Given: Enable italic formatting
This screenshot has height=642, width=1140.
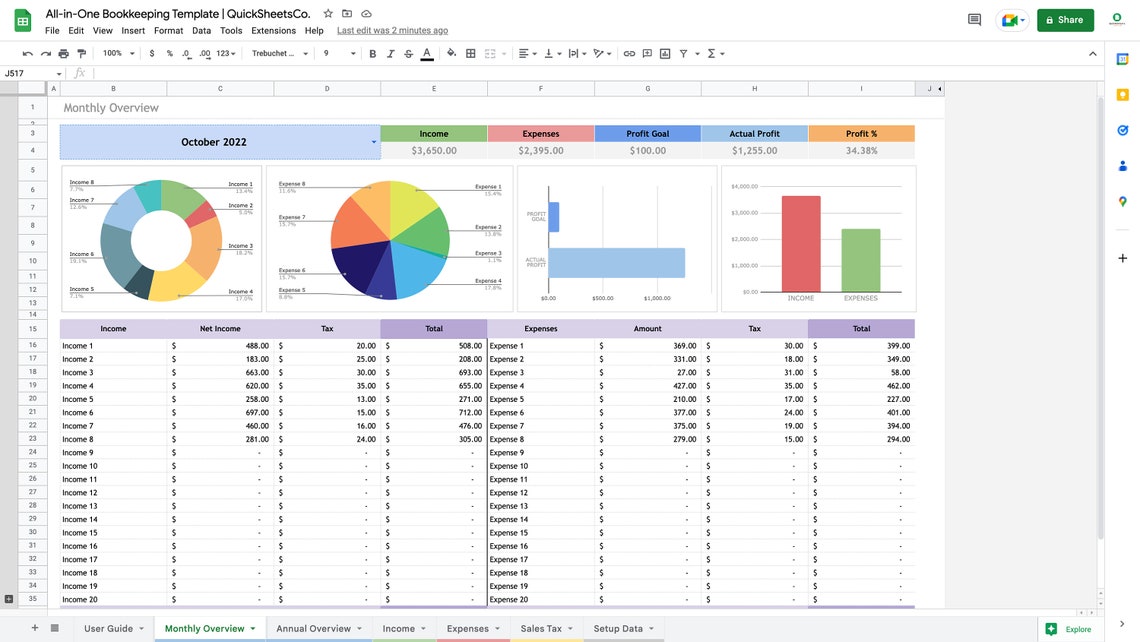Looking at the screenshot, I should point(390,52).
